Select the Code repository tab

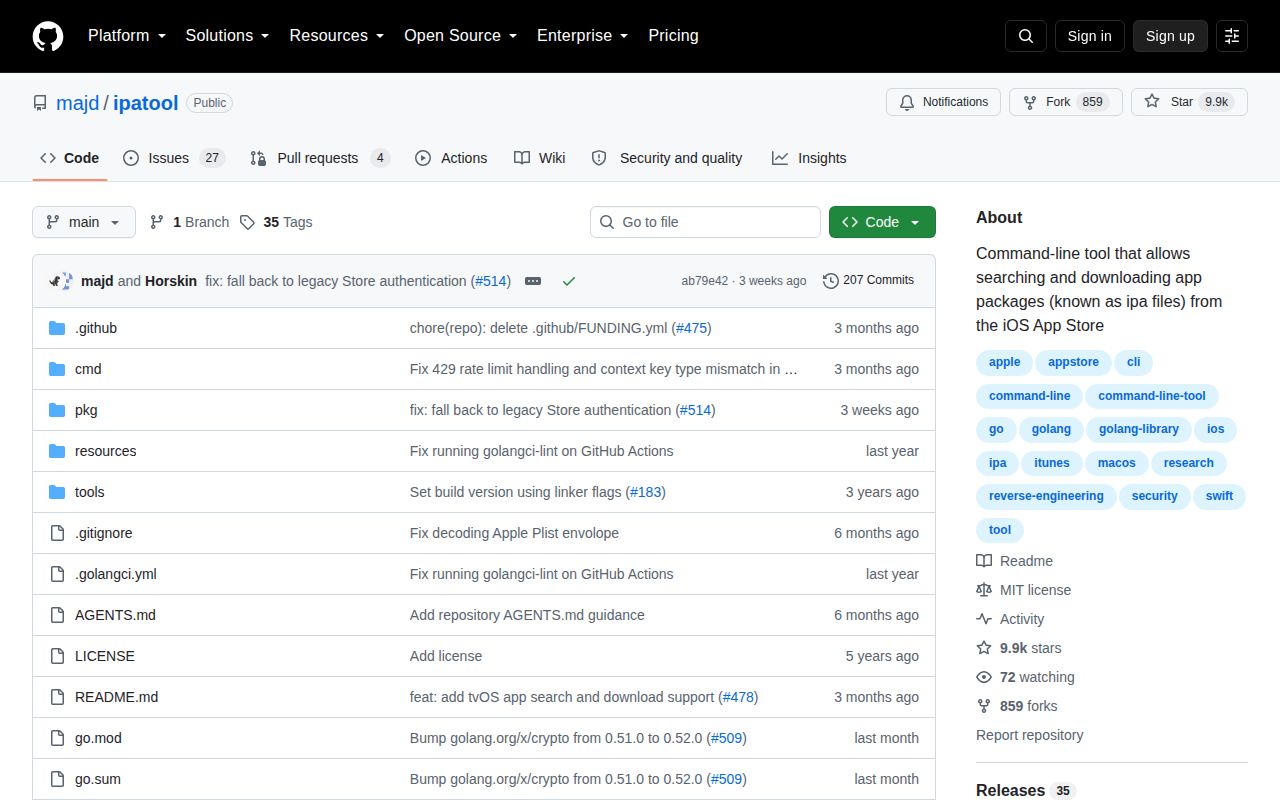point(70,158)
